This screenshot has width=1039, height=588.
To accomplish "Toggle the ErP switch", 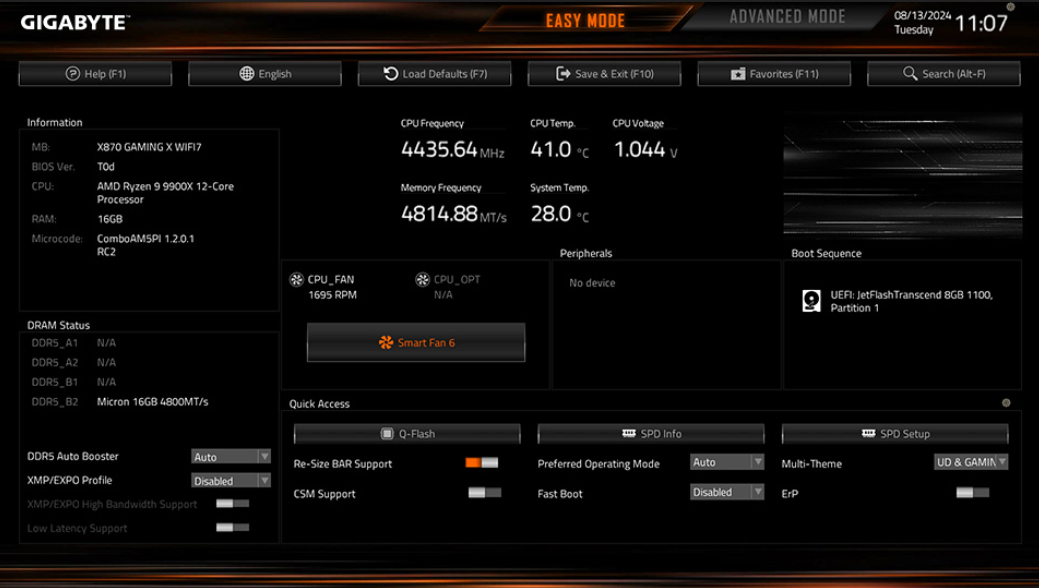I will (973, 493).
